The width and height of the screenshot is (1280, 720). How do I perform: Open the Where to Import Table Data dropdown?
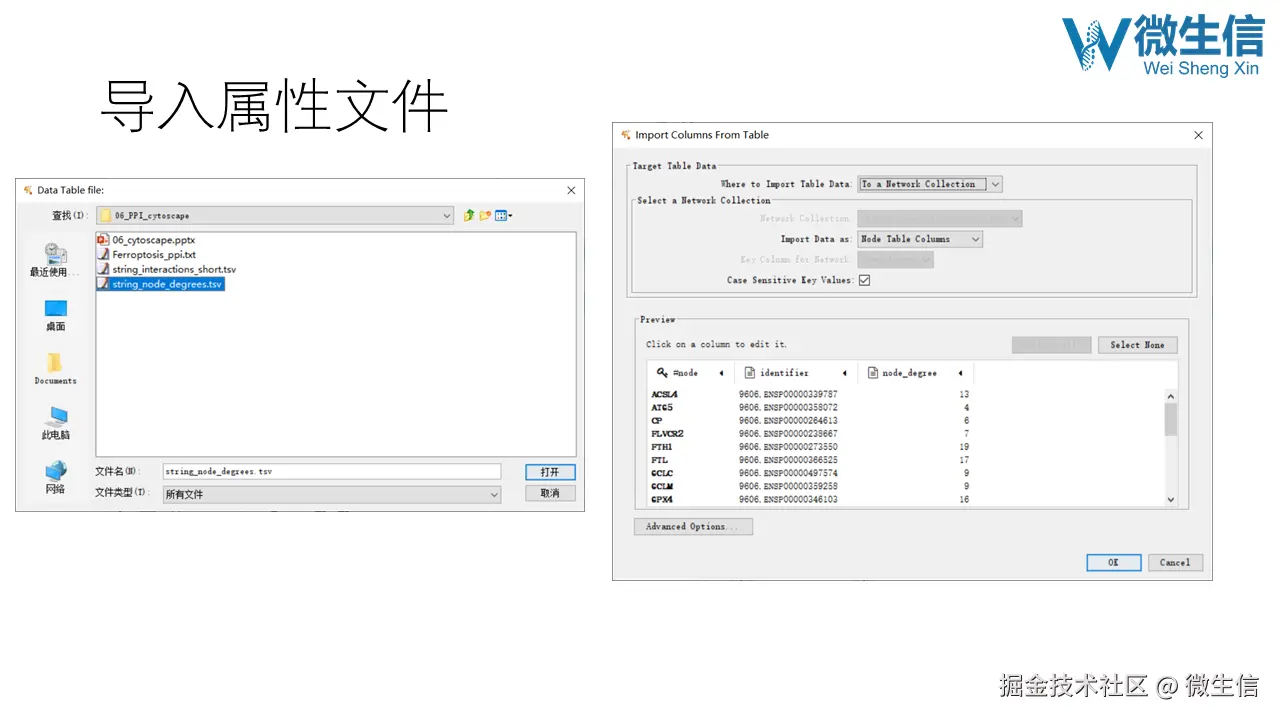[995, 183]
